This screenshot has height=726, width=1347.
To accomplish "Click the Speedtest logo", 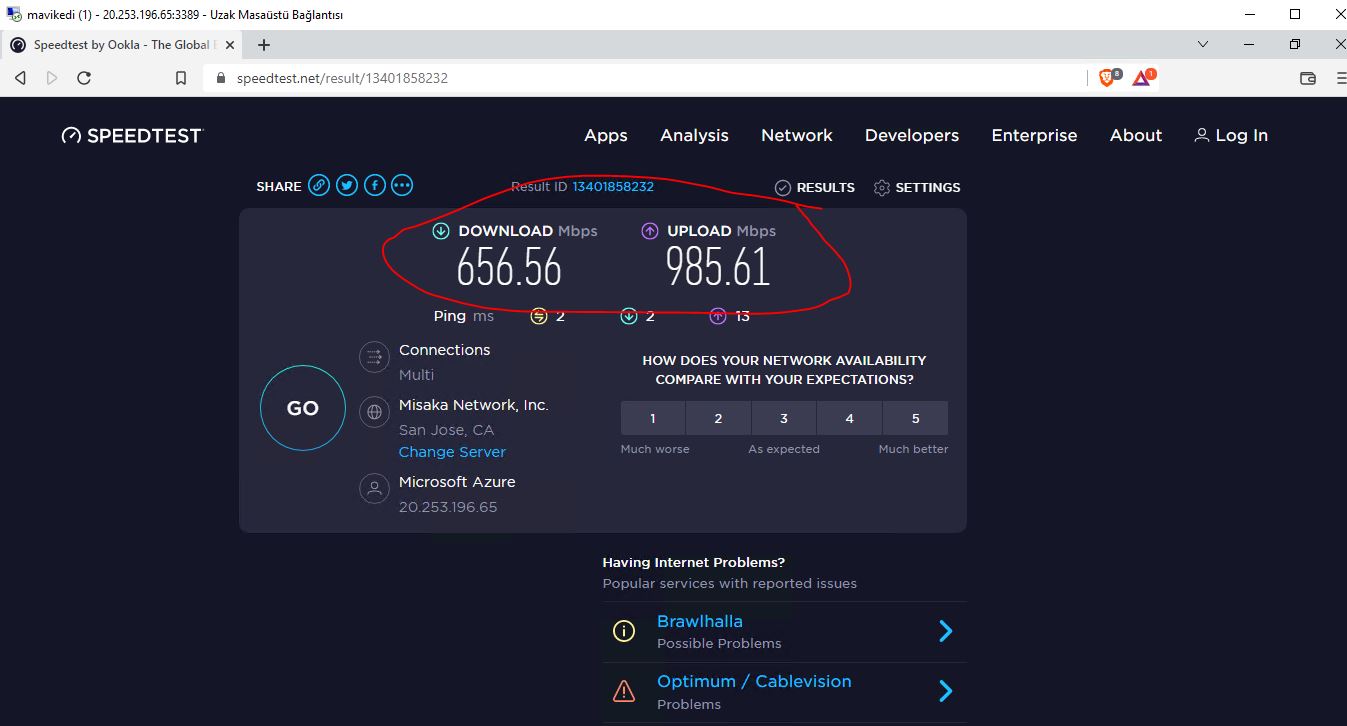I will click(132, 135).
